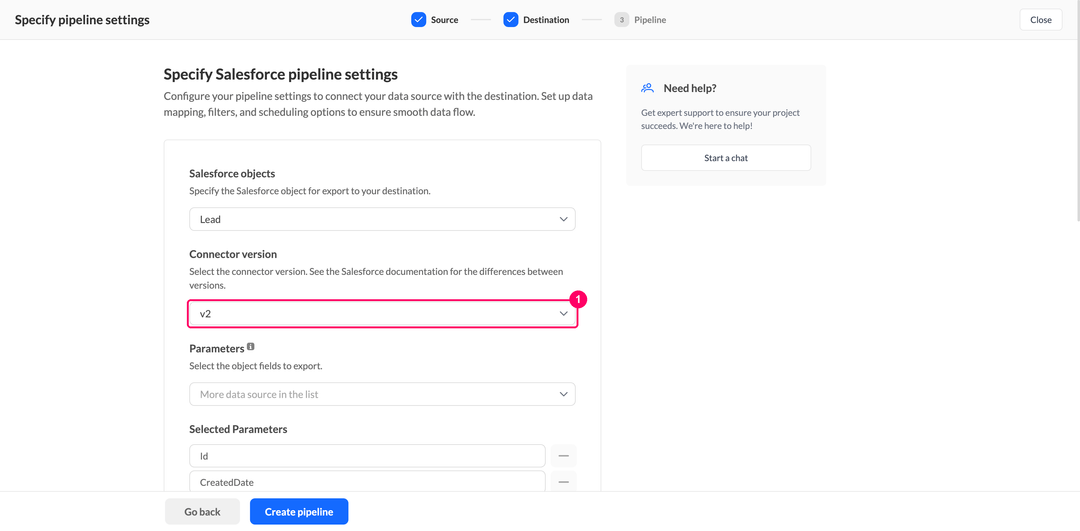1080x531 pixels.
Task: Open the Connector version v2 dropdown
Action: pyautogui.click(x=382, y=313)
